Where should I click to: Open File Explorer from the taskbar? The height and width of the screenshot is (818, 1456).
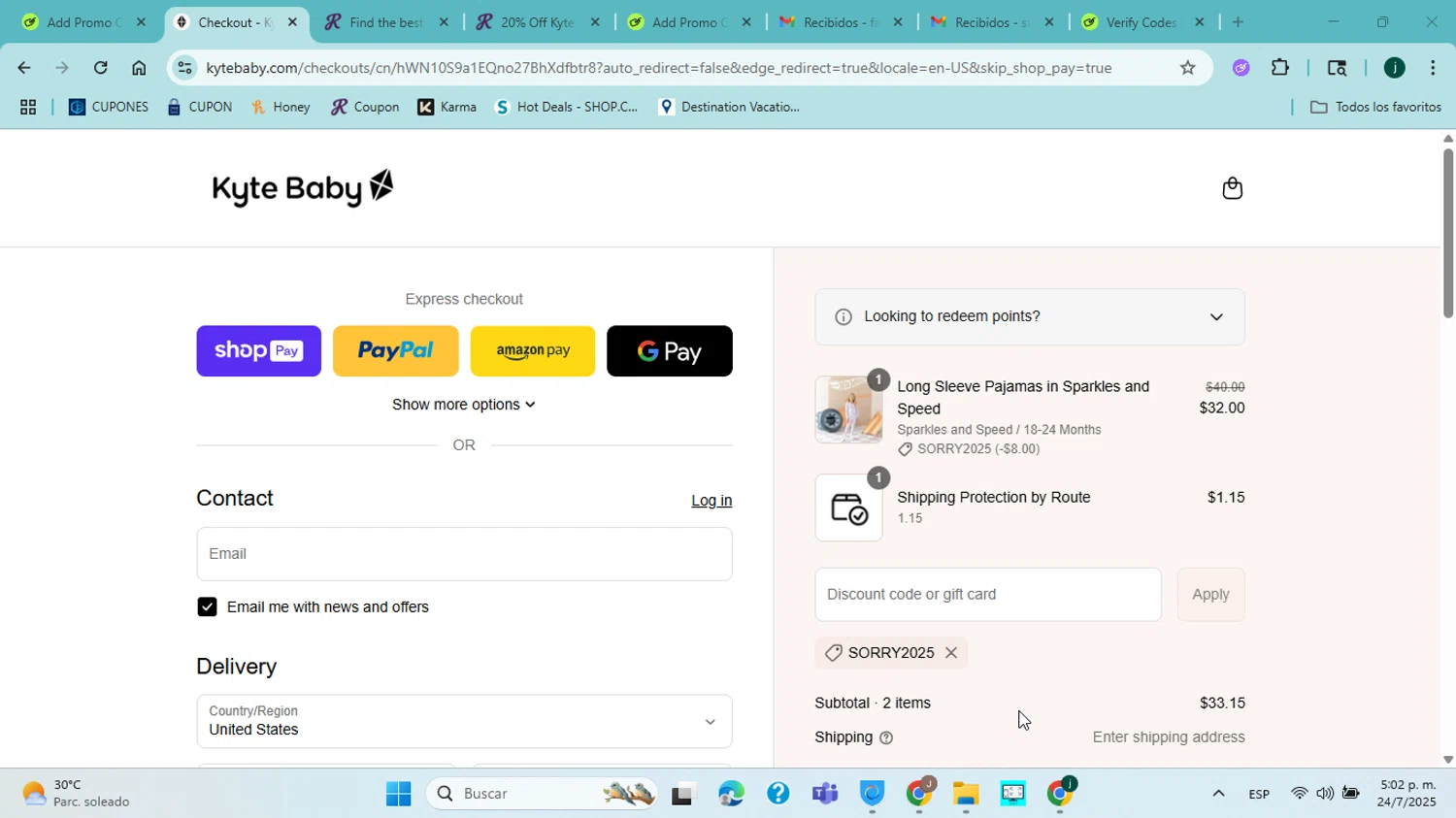pyautogui.click(x=966, y=795)
